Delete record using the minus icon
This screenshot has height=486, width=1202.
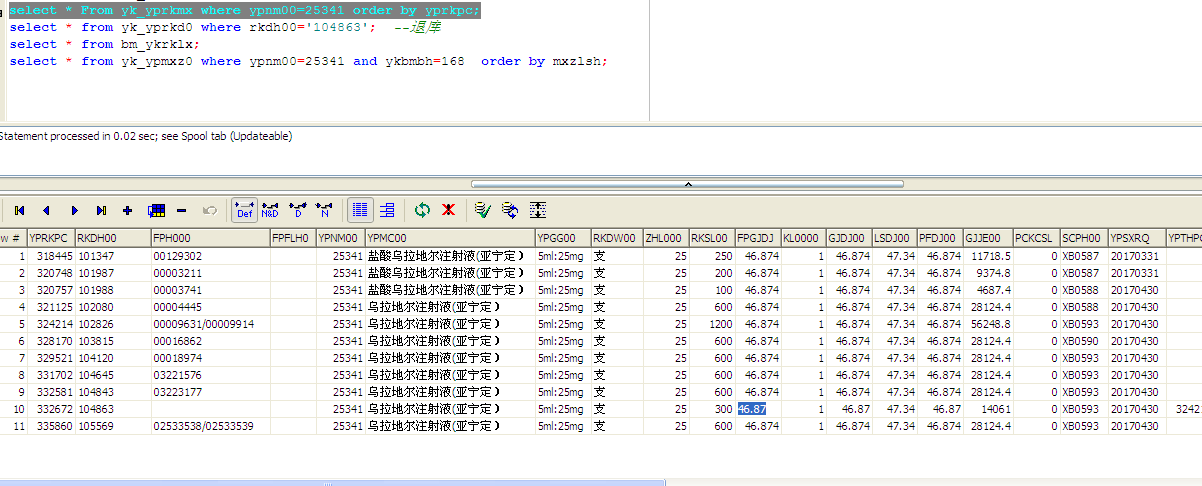coord(182,210)
